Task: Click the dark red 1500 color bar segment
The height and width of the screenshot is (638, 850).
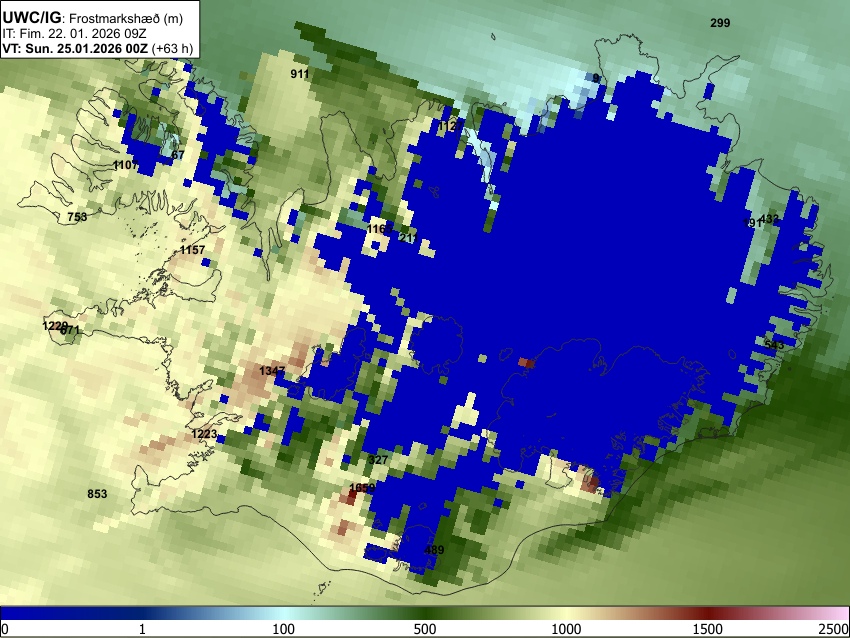Action: [708, 614]
